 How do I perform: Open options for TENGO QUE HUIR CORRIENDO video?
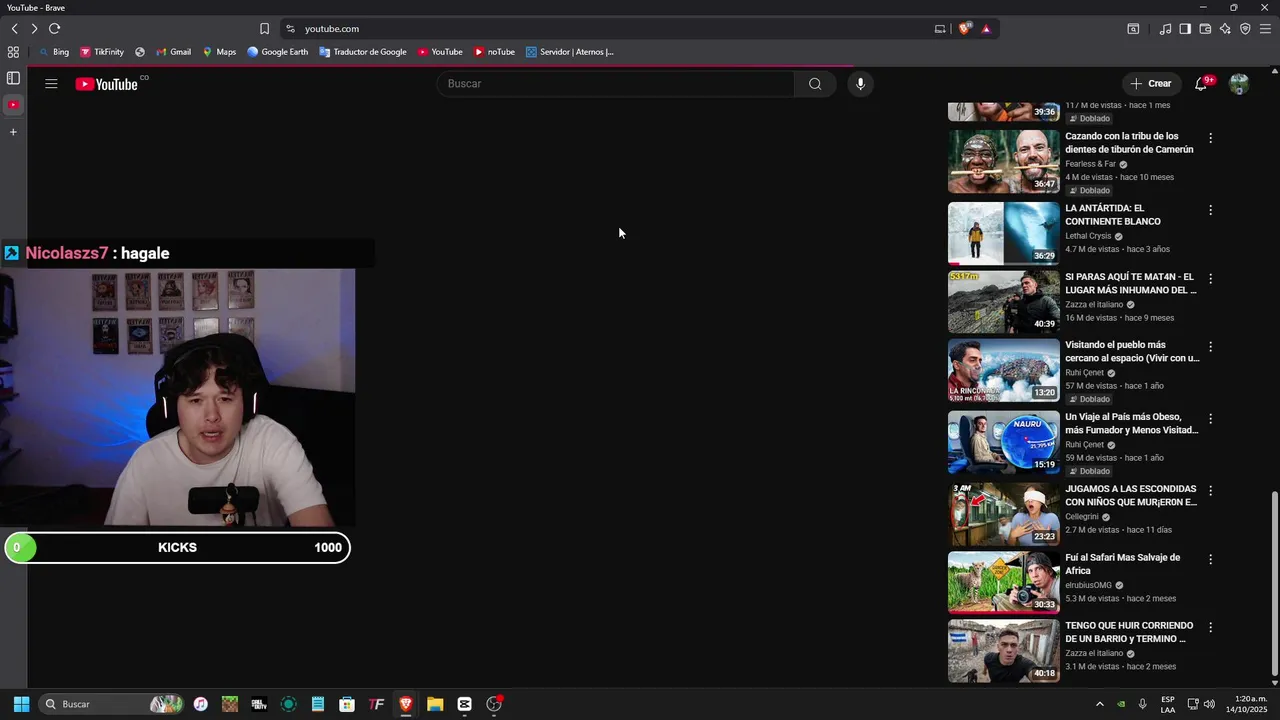[x=1210, y=628]
